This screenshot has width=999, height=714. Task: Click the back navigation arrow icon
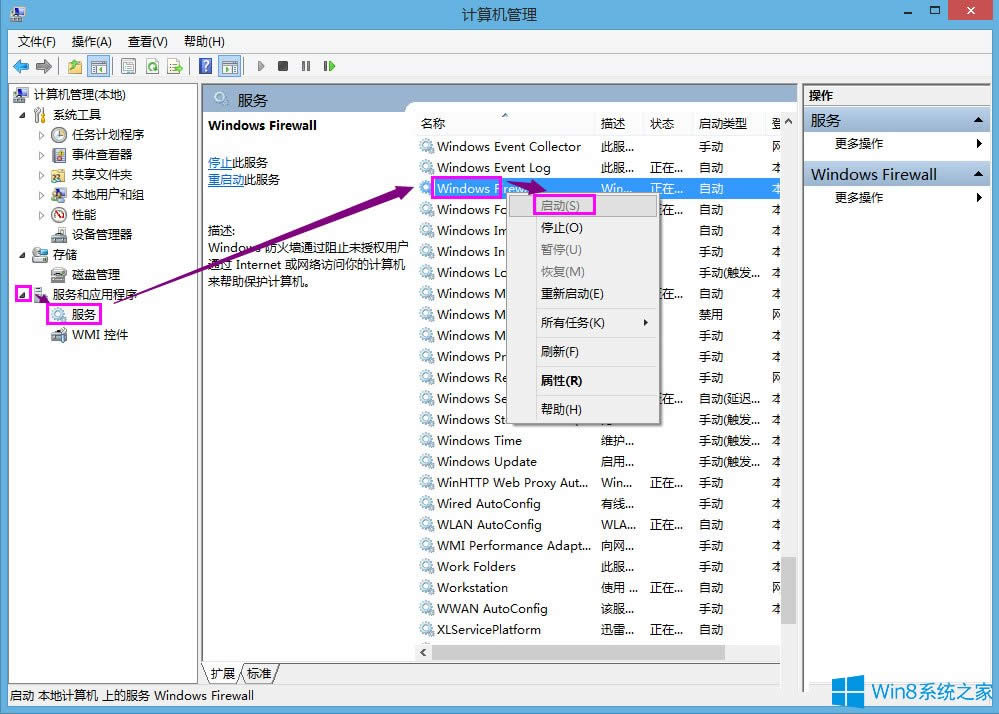(21, 66)
